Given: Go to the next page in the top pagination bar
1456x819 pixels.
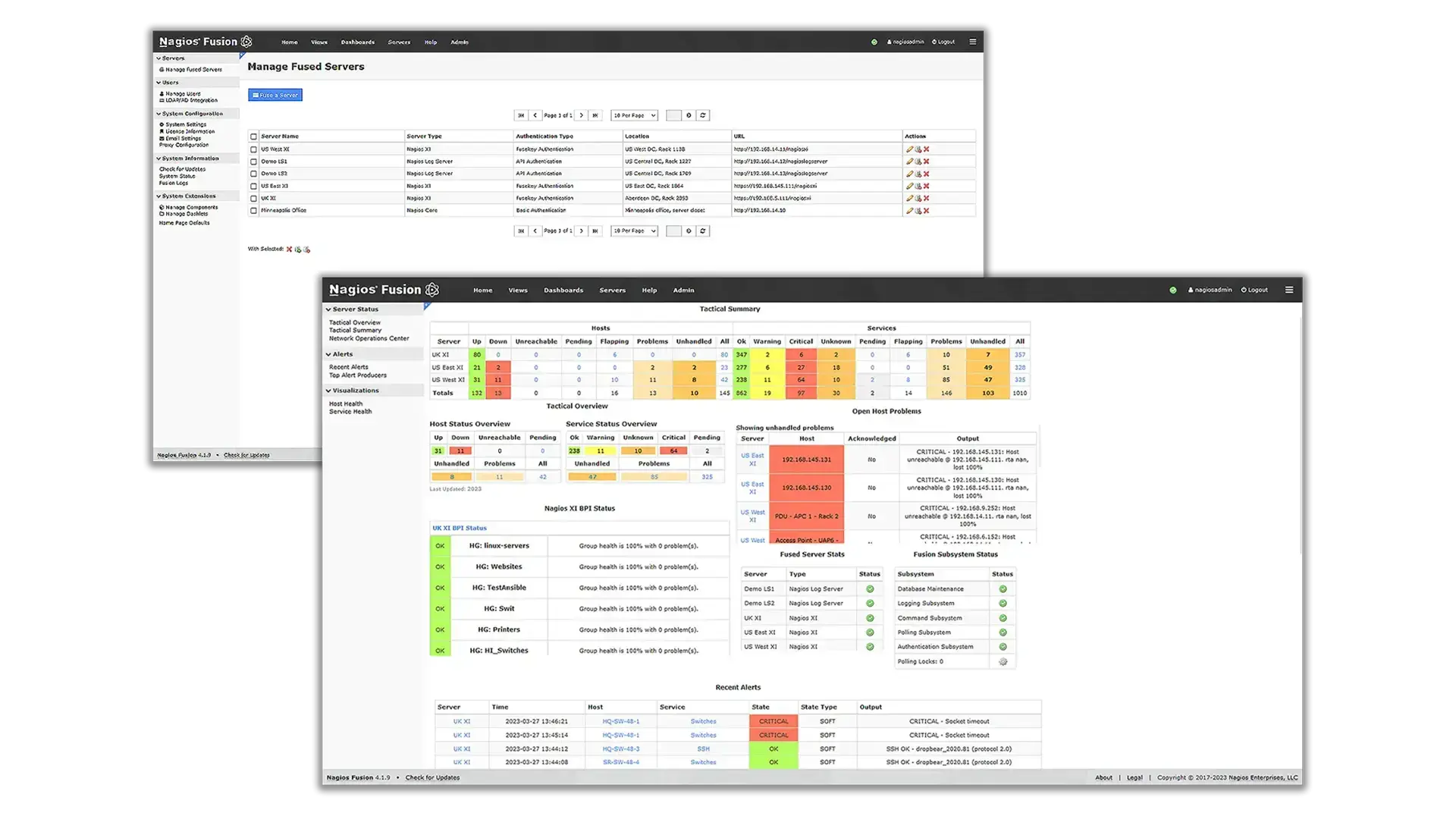Looking at the screenshot, I should (582, 115).
